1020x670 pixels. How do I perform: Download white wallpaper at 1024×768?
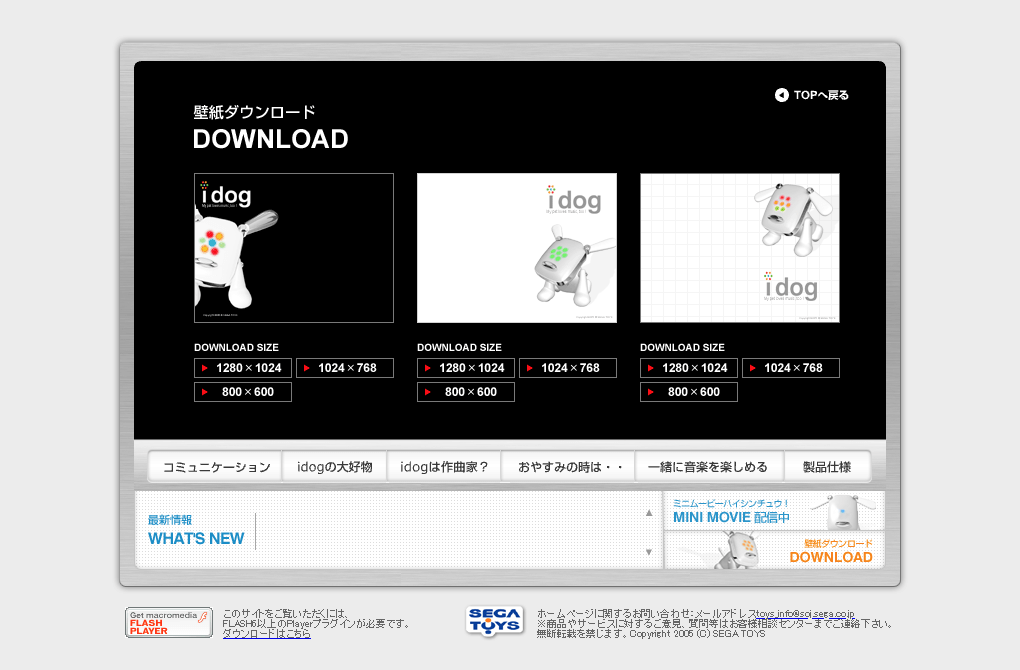coord(568,368)
